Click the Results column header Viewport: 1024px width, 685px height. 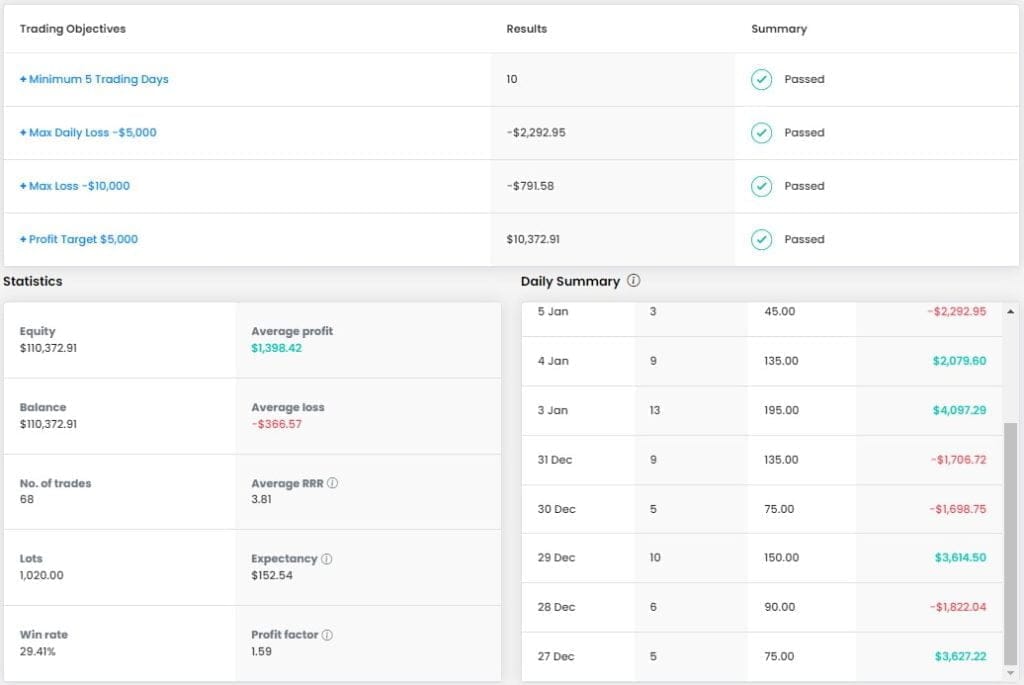(527, 29)
